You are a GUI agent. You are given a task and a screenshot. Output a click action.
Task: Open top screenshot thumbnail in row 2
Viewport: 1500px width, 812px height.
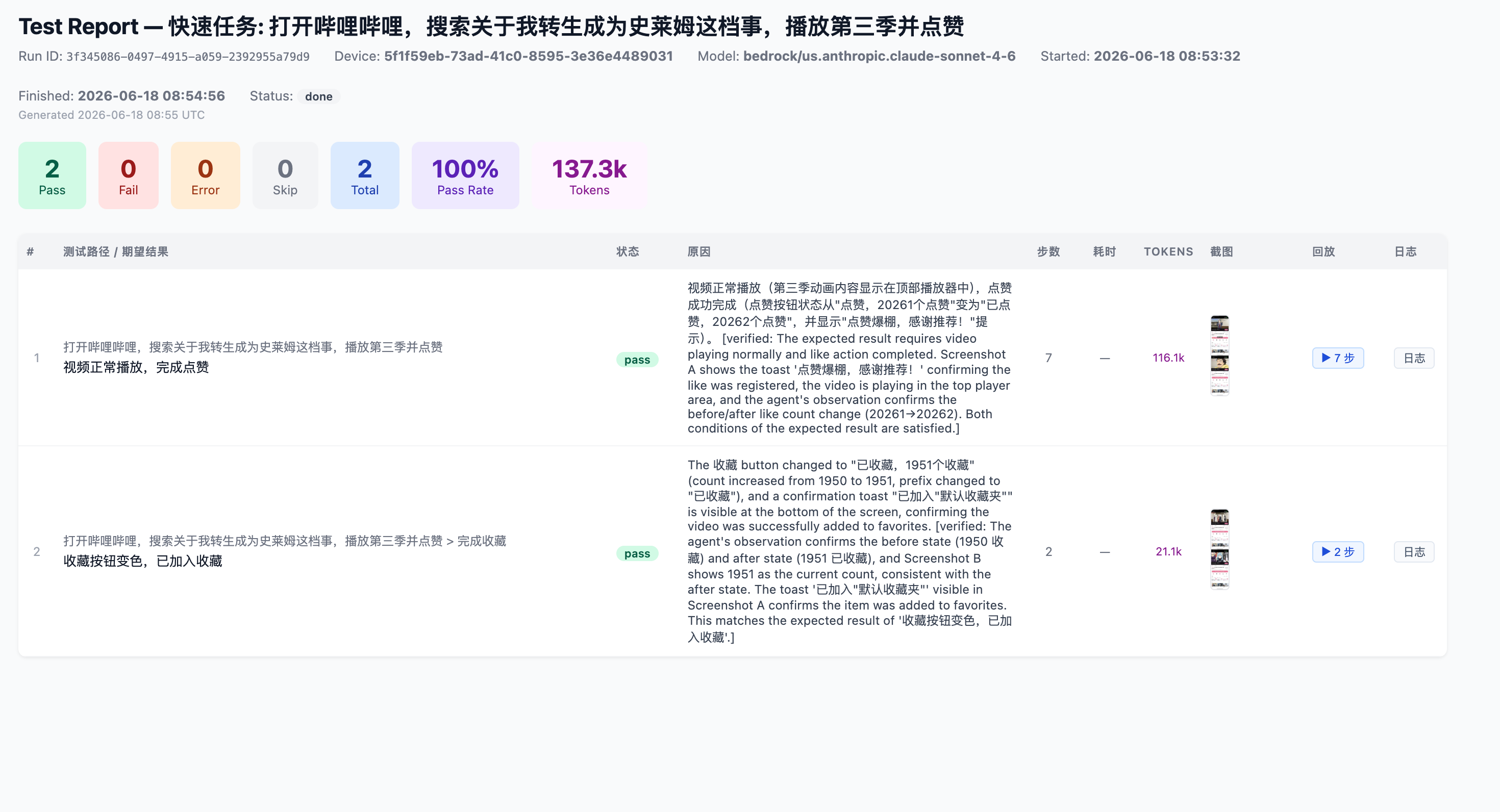[x=1220, y=528]
